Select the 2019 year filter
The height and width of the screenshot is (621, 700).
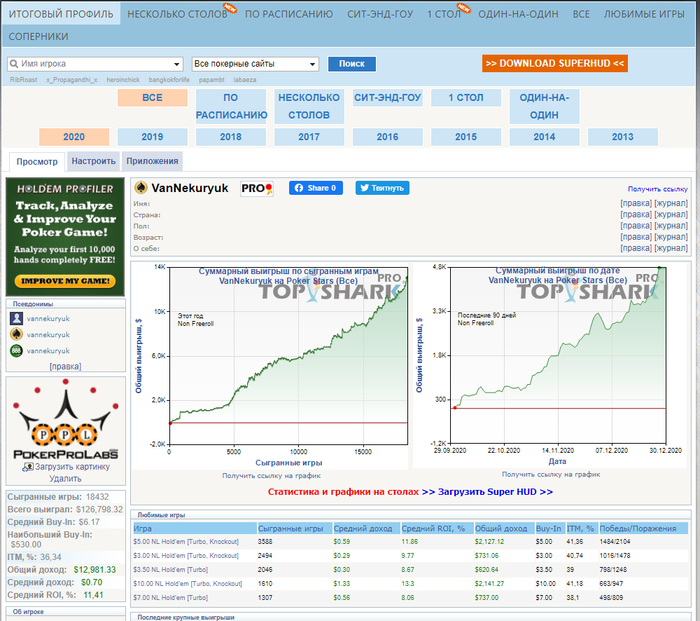(152, 137)
